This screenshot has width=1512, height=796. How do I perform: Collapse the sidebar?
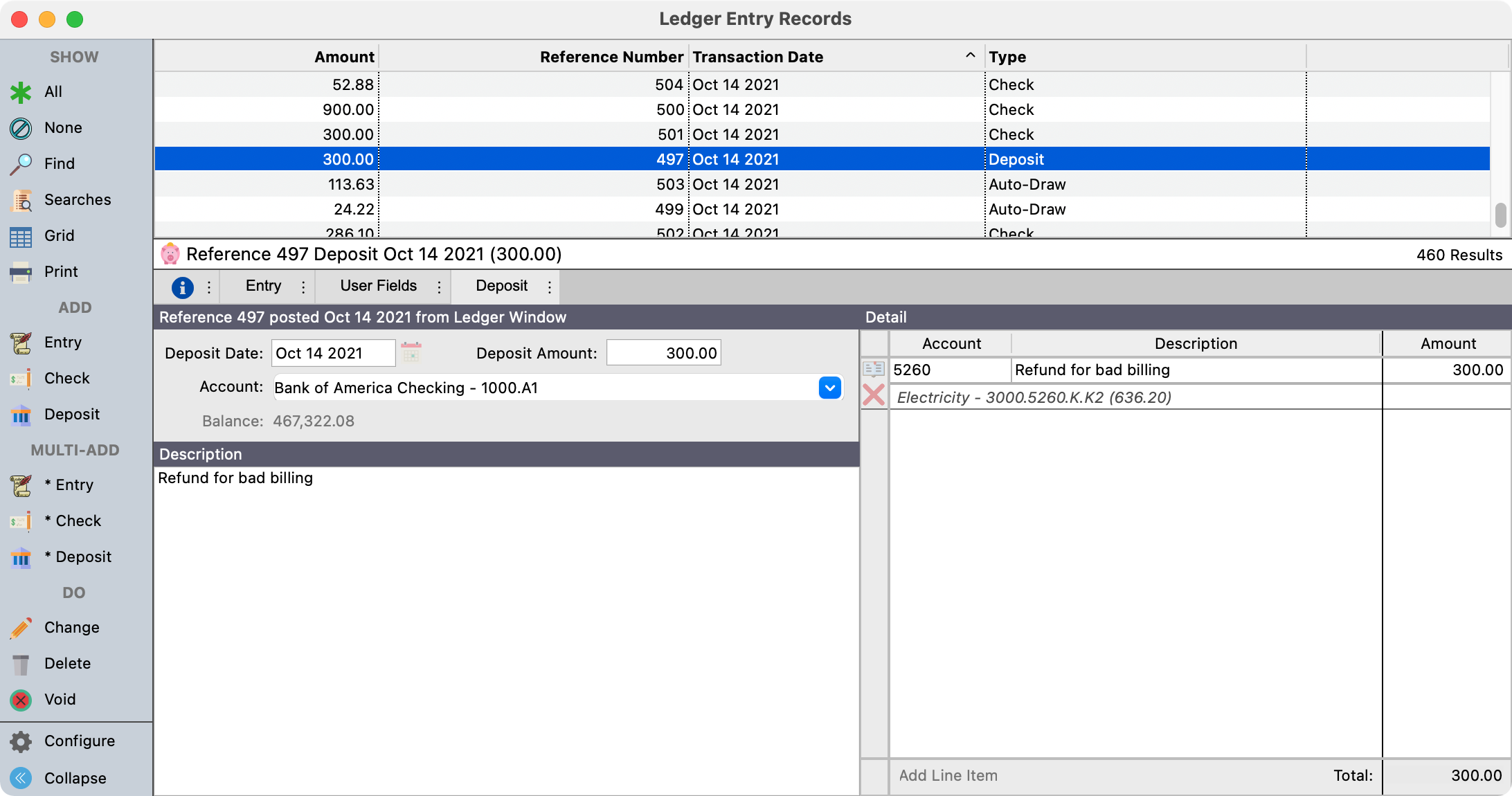(x=21, y=778)
